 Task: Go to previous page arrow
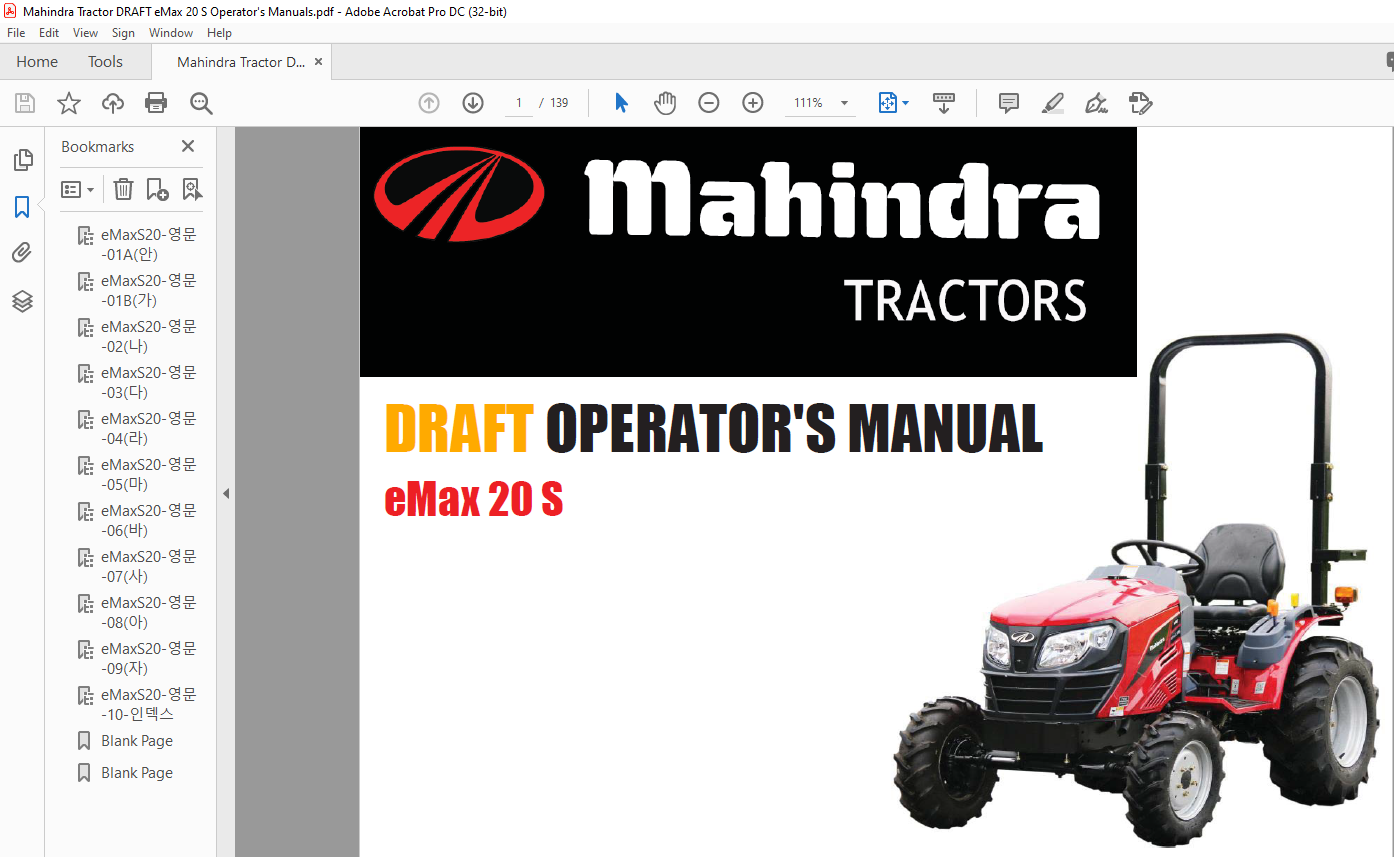429,103
